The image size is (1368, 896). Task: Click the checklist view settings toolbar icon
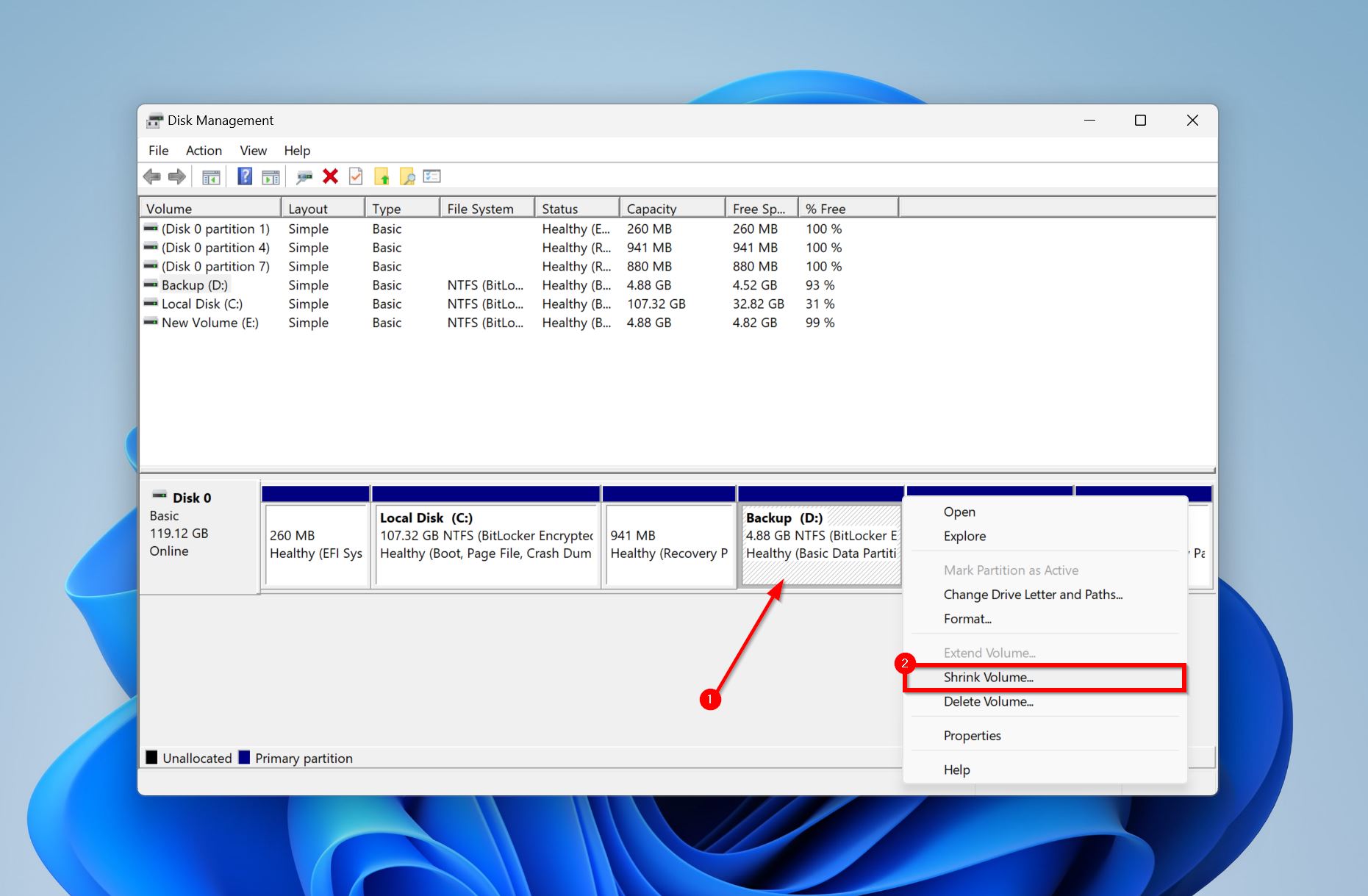[x=432, y=176]
